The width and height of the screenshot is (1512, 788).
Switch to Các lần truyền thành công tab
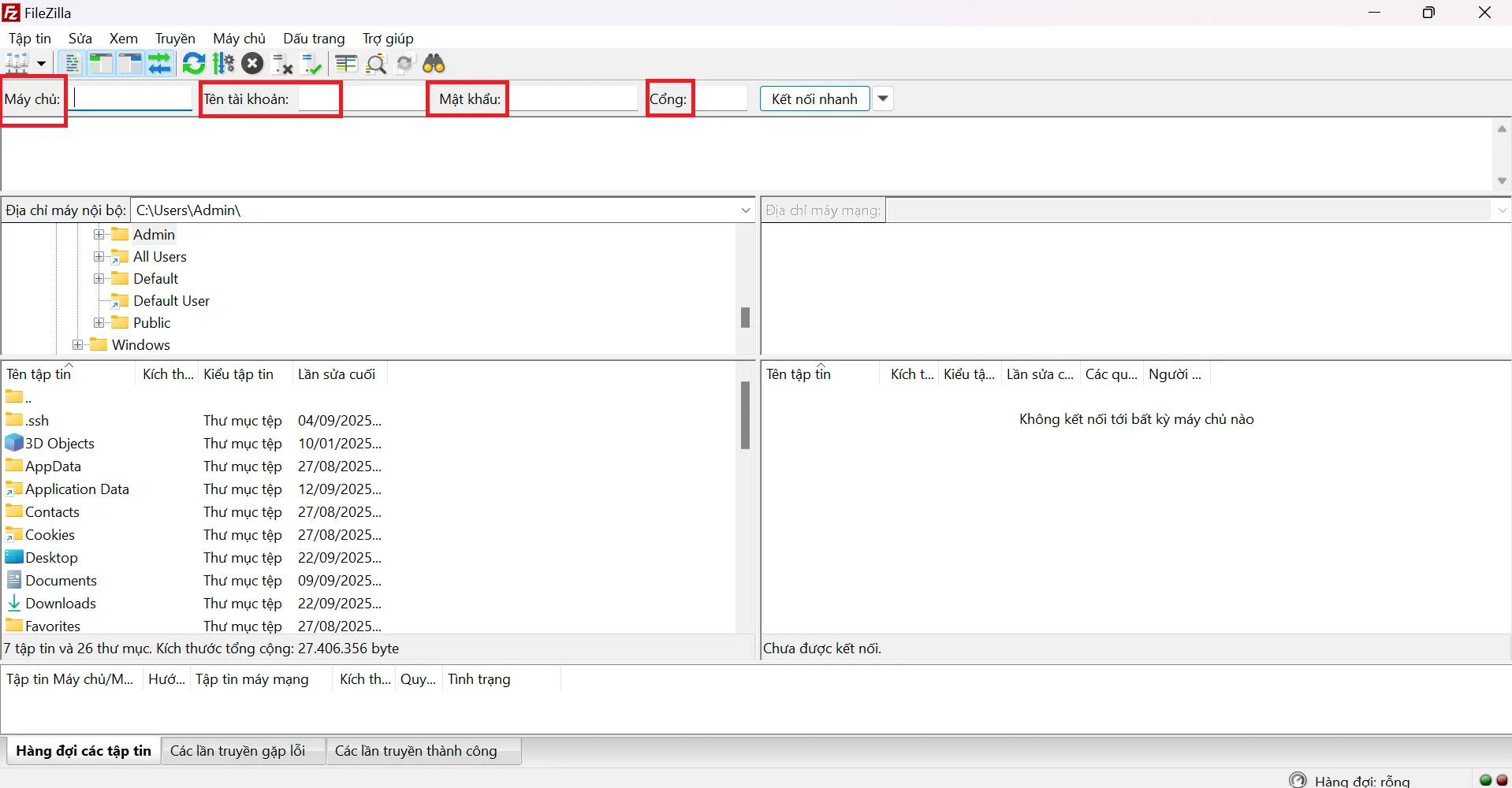416,751
